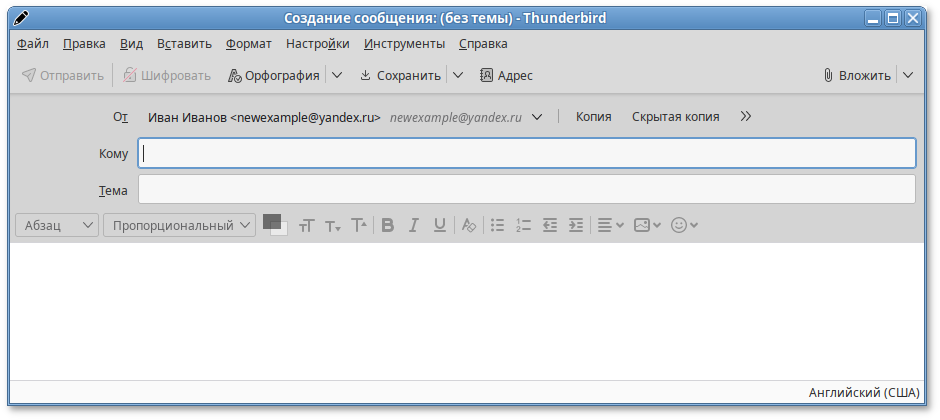Open the Файл menu
This screenshot has width=940, height=420.
point(33,44)
